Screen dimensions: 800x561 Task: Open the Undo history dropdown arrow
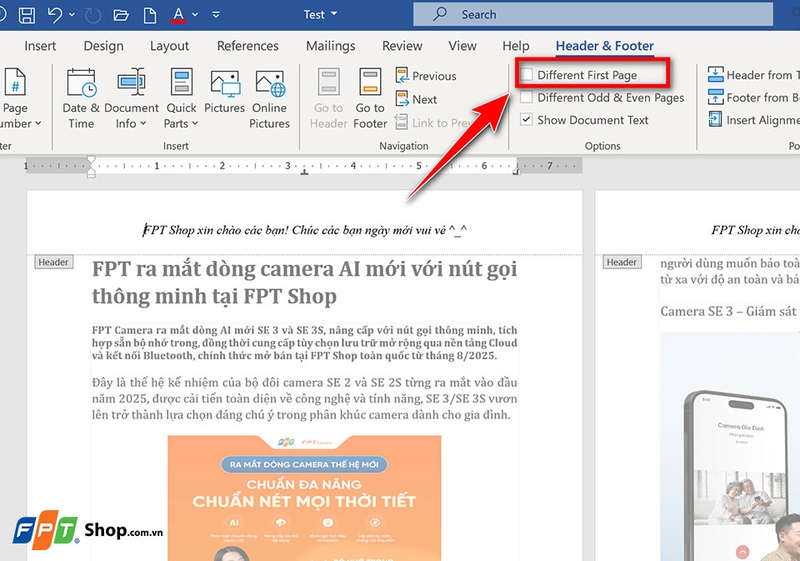72,15
